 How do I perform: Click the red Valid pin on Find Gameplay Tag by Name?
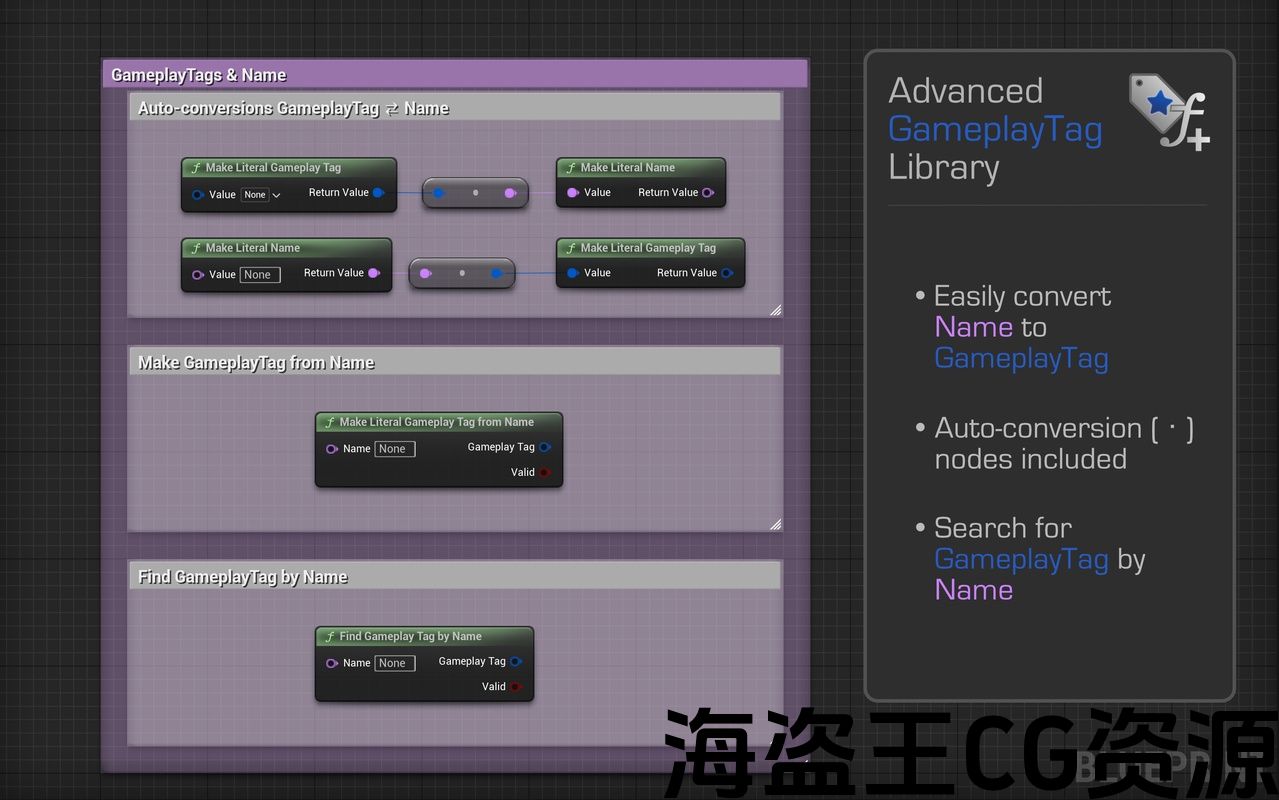click(515, 687)
